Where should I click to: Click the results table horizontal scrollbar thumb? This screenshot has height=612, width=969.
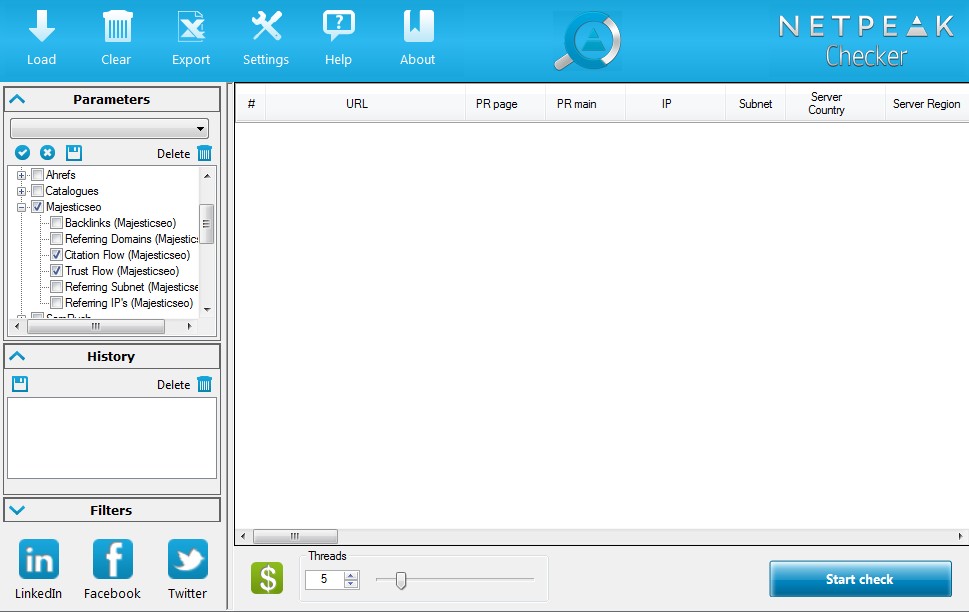295,536
